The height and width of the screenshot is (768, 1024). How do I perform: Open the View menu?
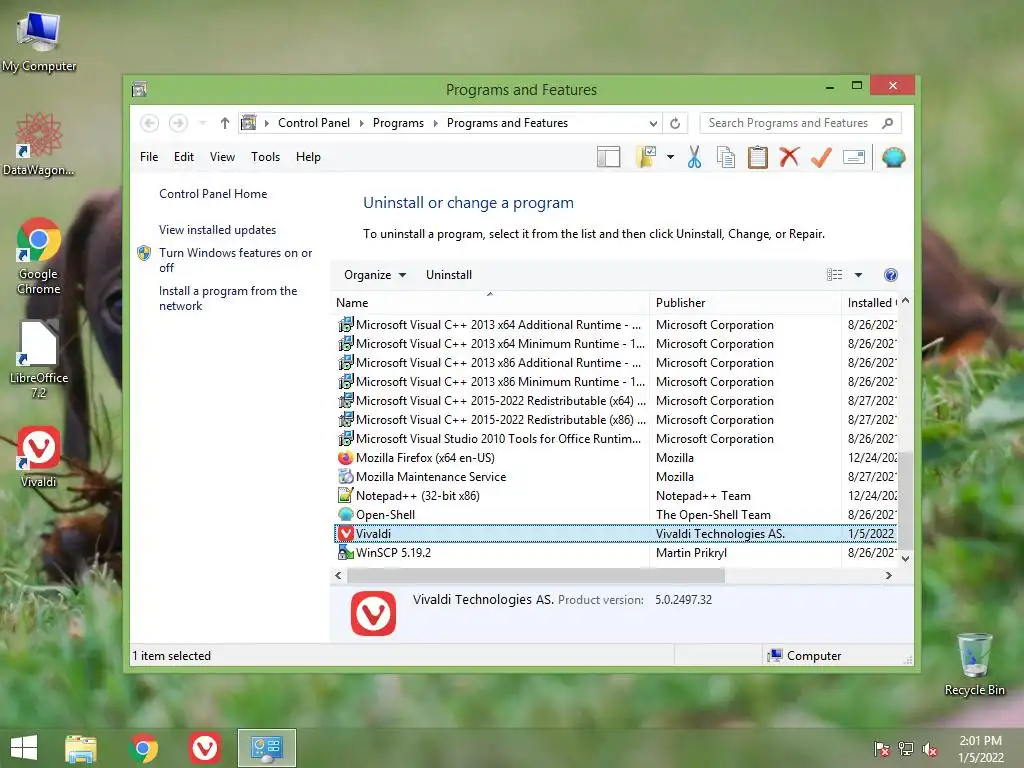[x=222, y=157]
